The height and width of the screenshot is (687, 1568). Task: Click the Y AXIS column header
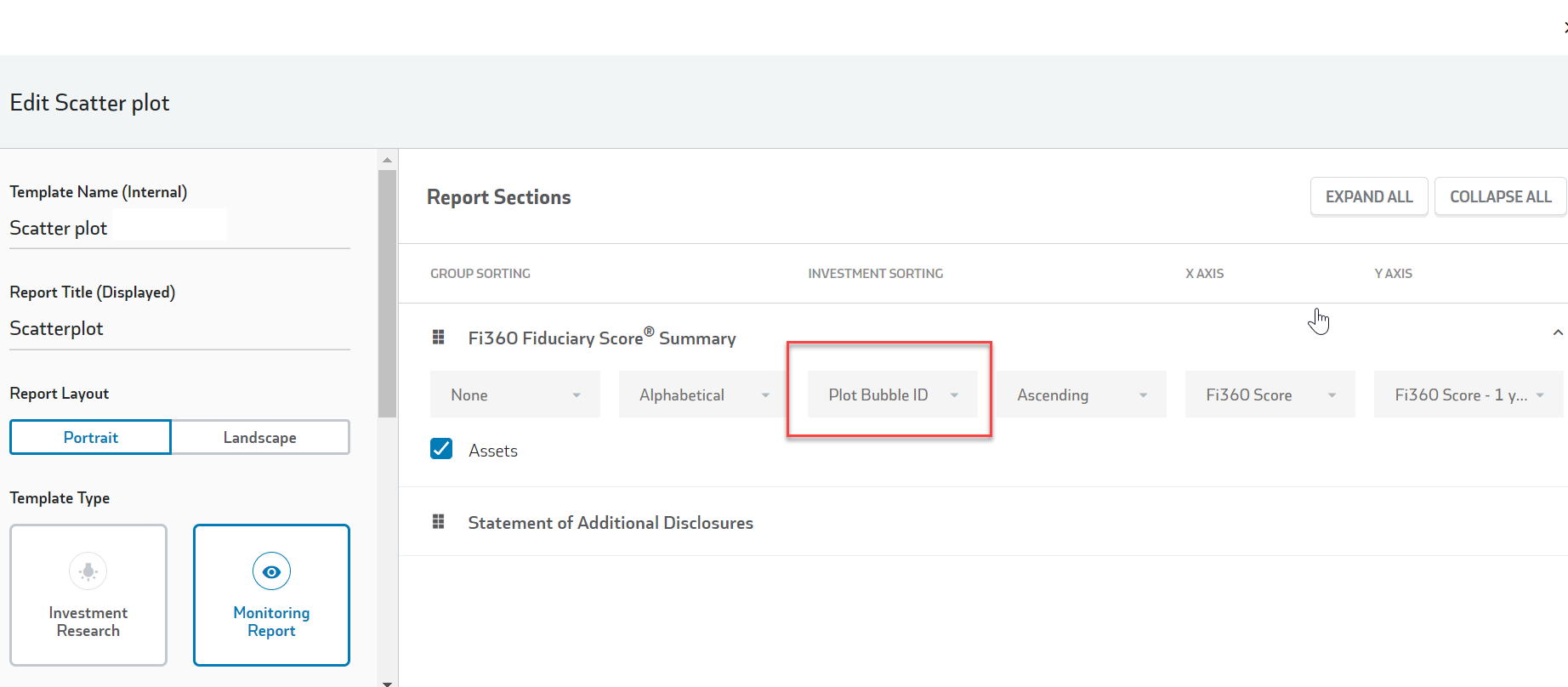point(1393,273)
